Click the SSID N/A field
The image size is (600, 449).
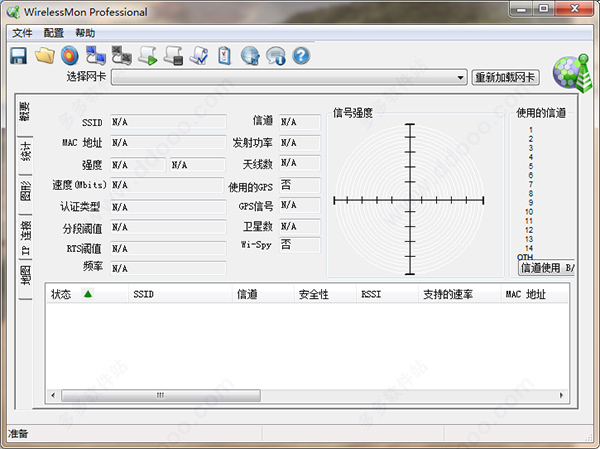coord(168,122)
